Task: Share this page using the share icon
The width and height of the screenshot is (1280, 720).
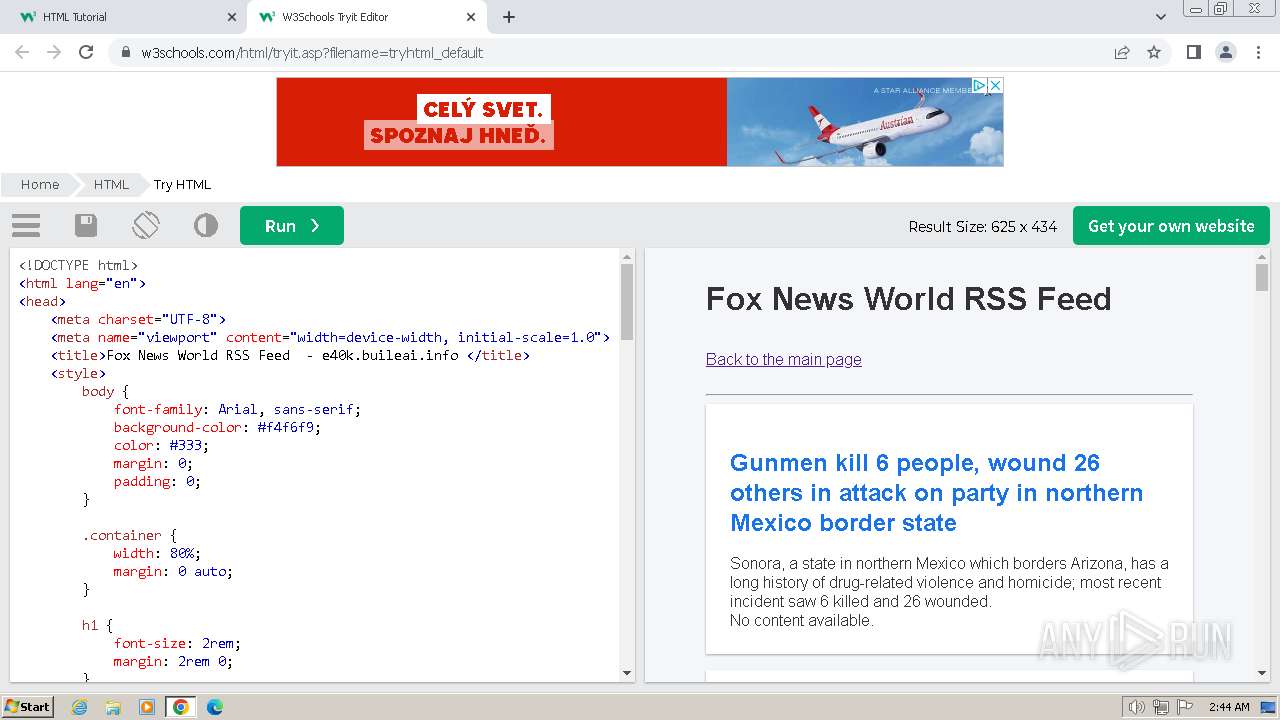Action: pyautogui.click(x=1122, y=52)
